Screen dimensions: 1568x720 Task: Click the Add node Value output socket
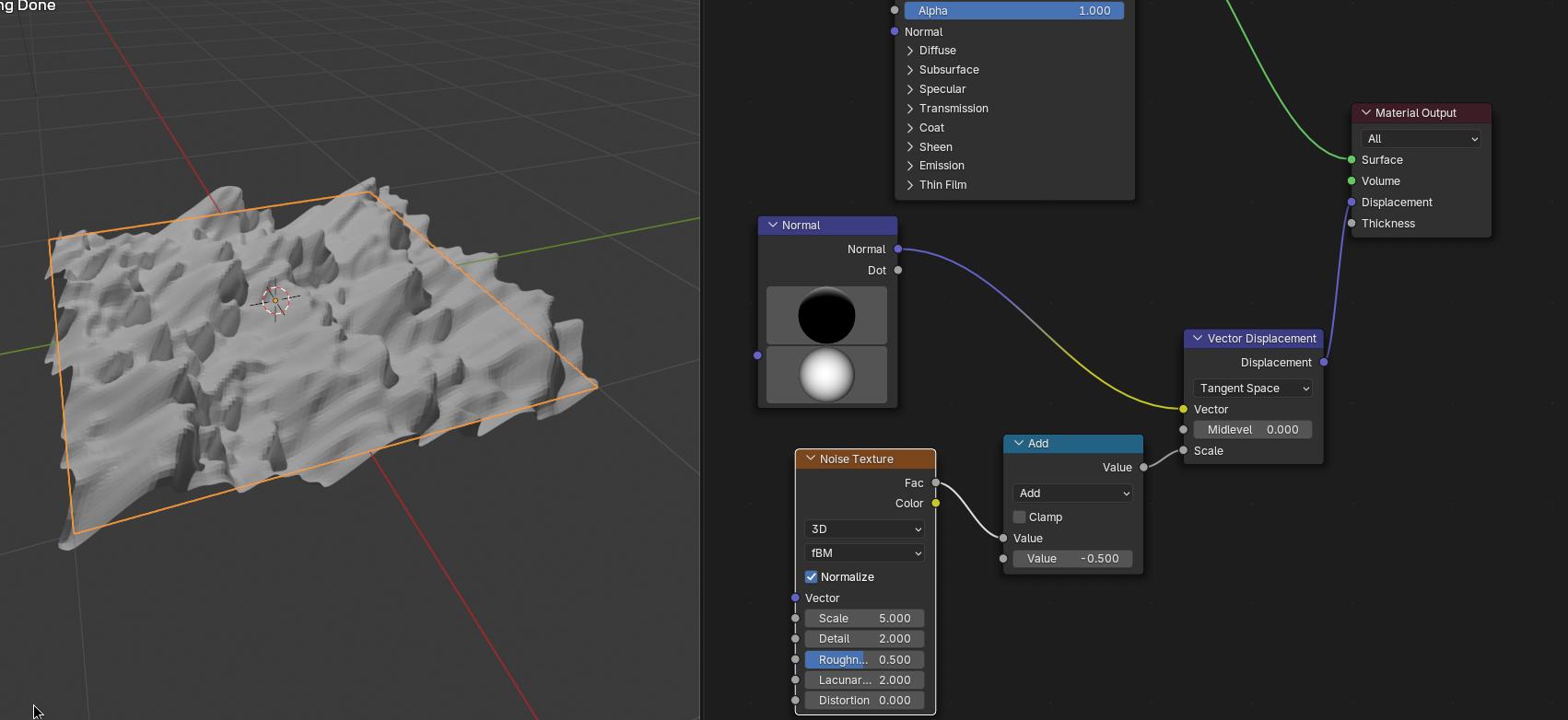pyautogui.click(x=1144, y=468)
